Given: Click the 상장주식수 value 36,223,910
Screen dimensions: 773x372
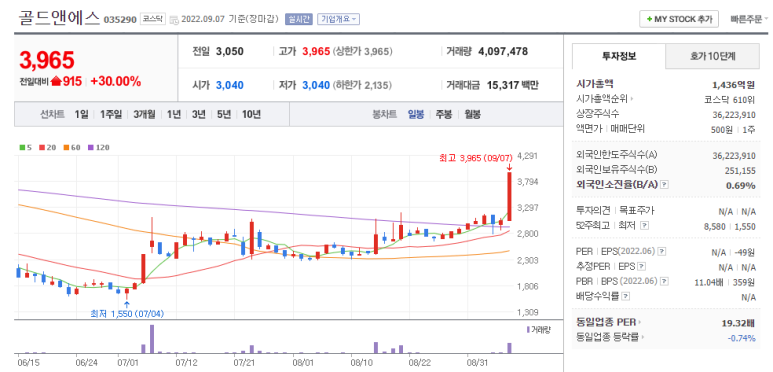Looking at the screenshot, I should 734,114.
